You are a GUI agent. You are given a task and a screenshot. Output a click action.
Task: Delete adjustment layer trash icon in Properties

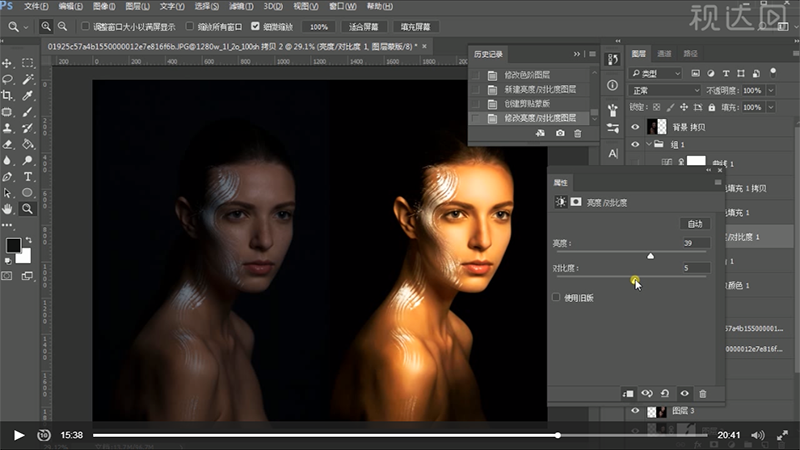point(703,393)
